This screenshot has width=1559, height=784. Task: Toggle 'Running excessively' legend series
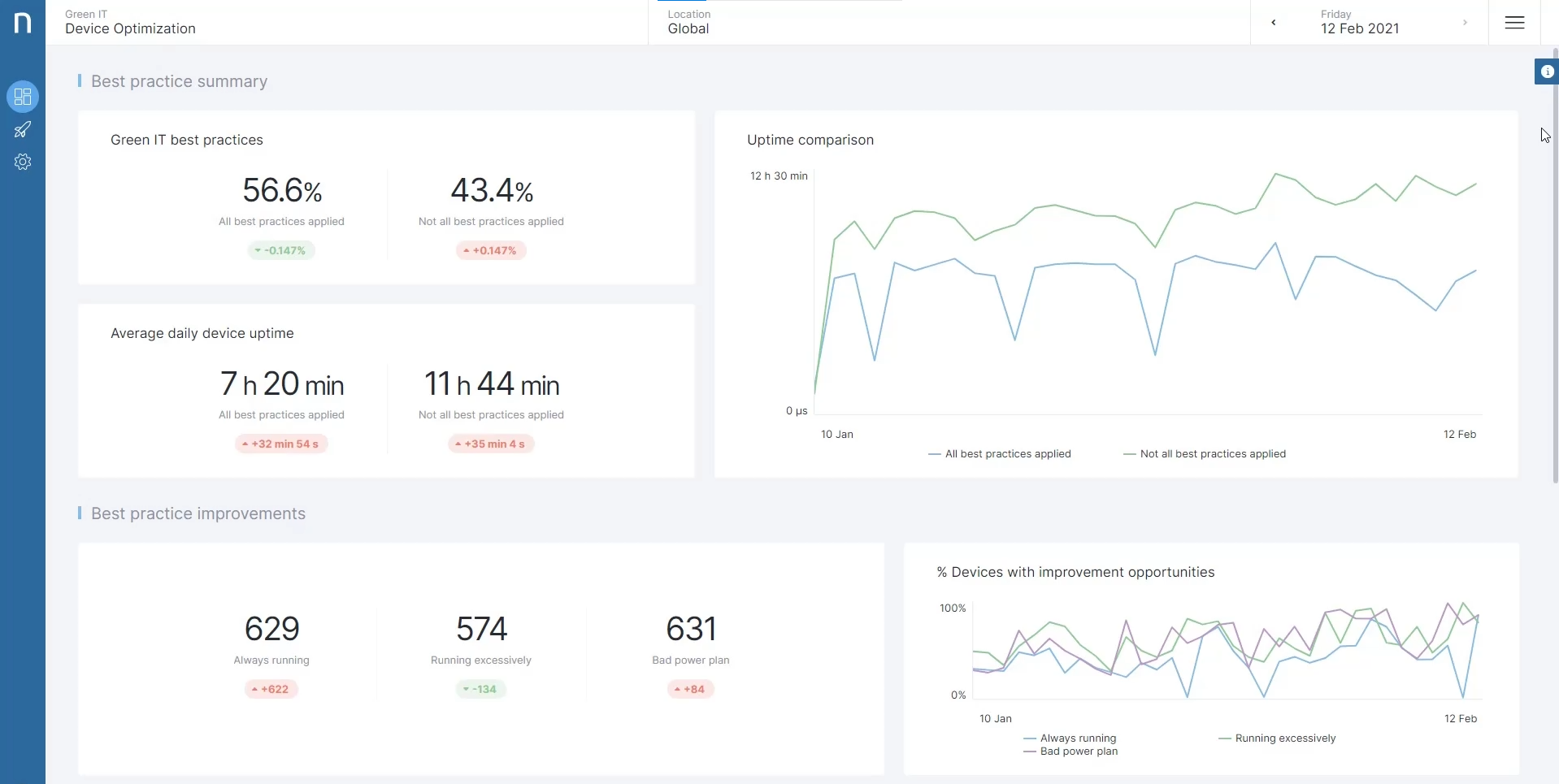pos(1277,739)
